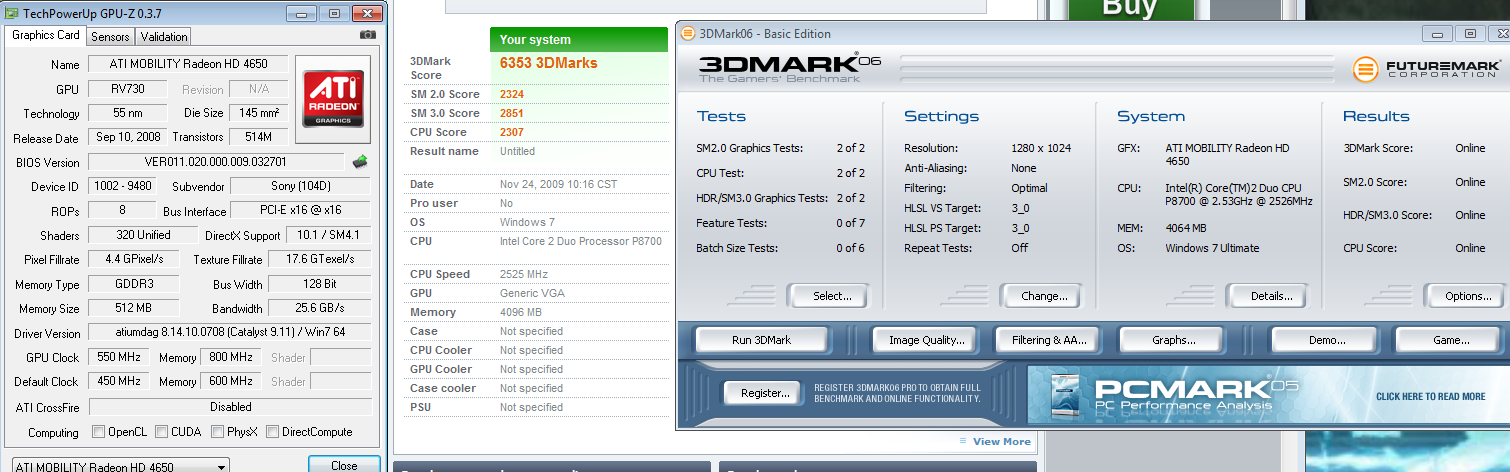This screenshot has height=472, width=1510.
Task: Click the Buy button on the webpage
Action: coord(1129,10)
